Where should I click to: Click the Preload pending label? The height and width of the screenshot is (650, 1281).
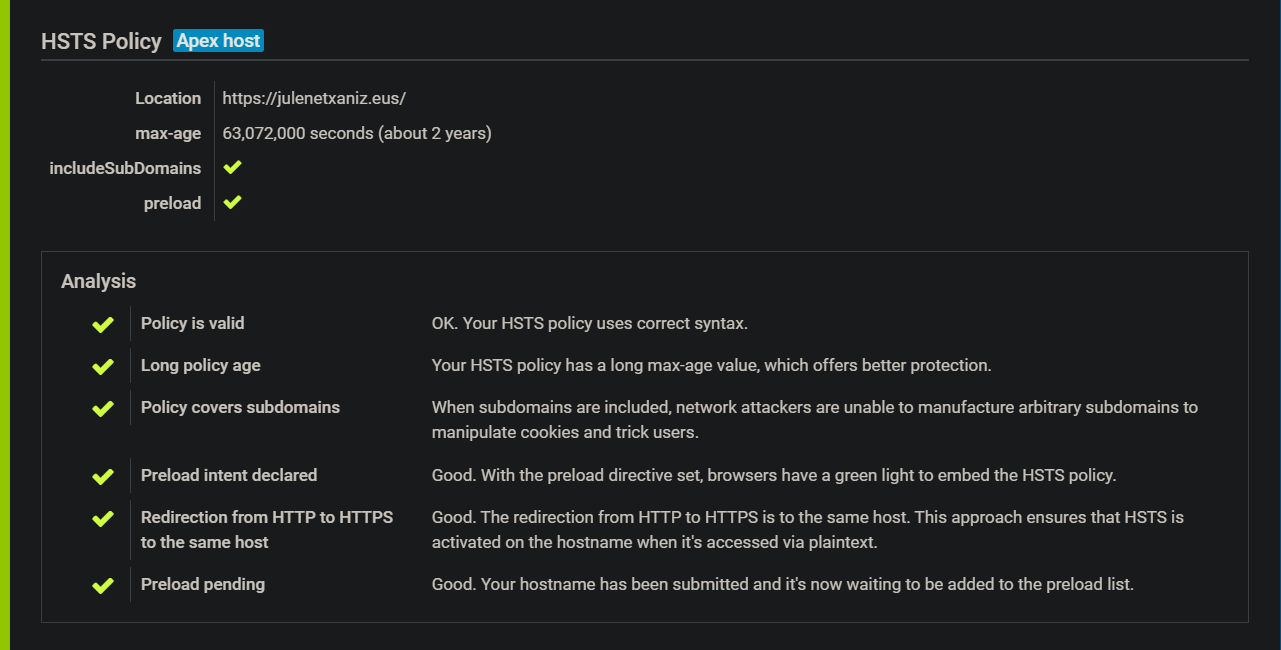click(202, 584)
